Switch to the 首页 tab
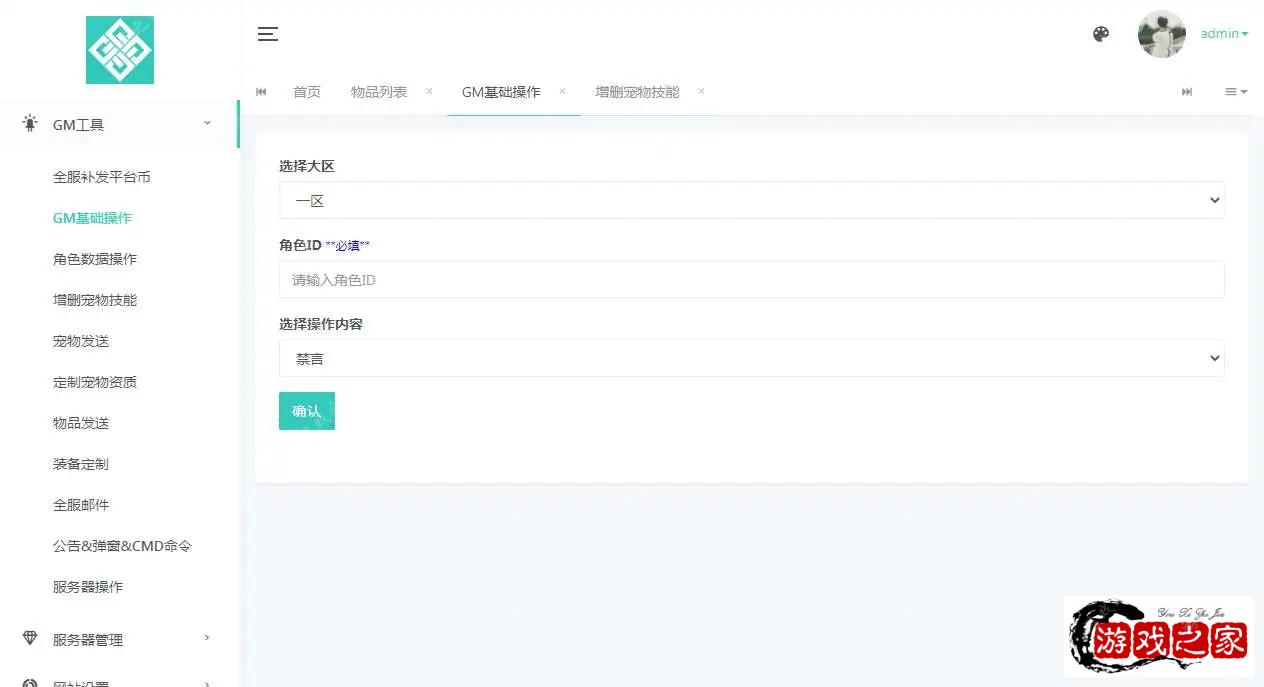The width and height of the screenshot is (1264, 687). click(x=307, y=91)
